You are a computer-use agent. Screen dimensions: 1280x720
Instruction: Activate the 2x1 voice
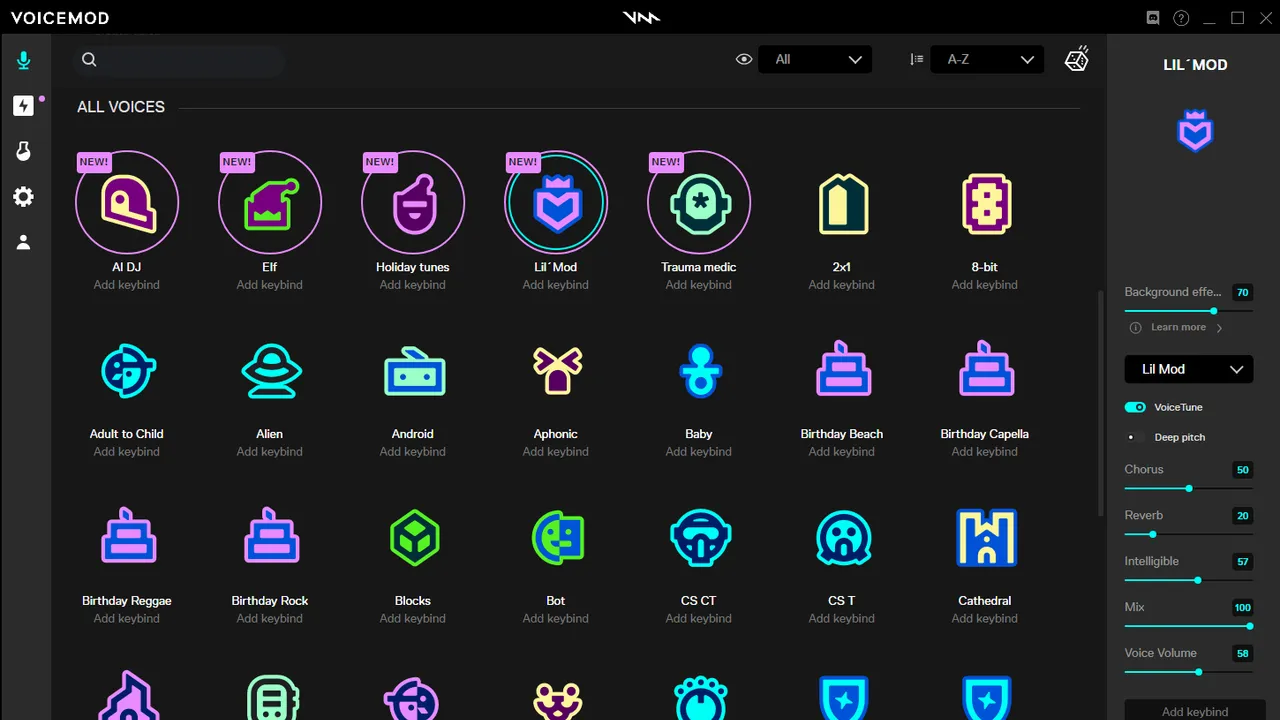click(842, 204)
